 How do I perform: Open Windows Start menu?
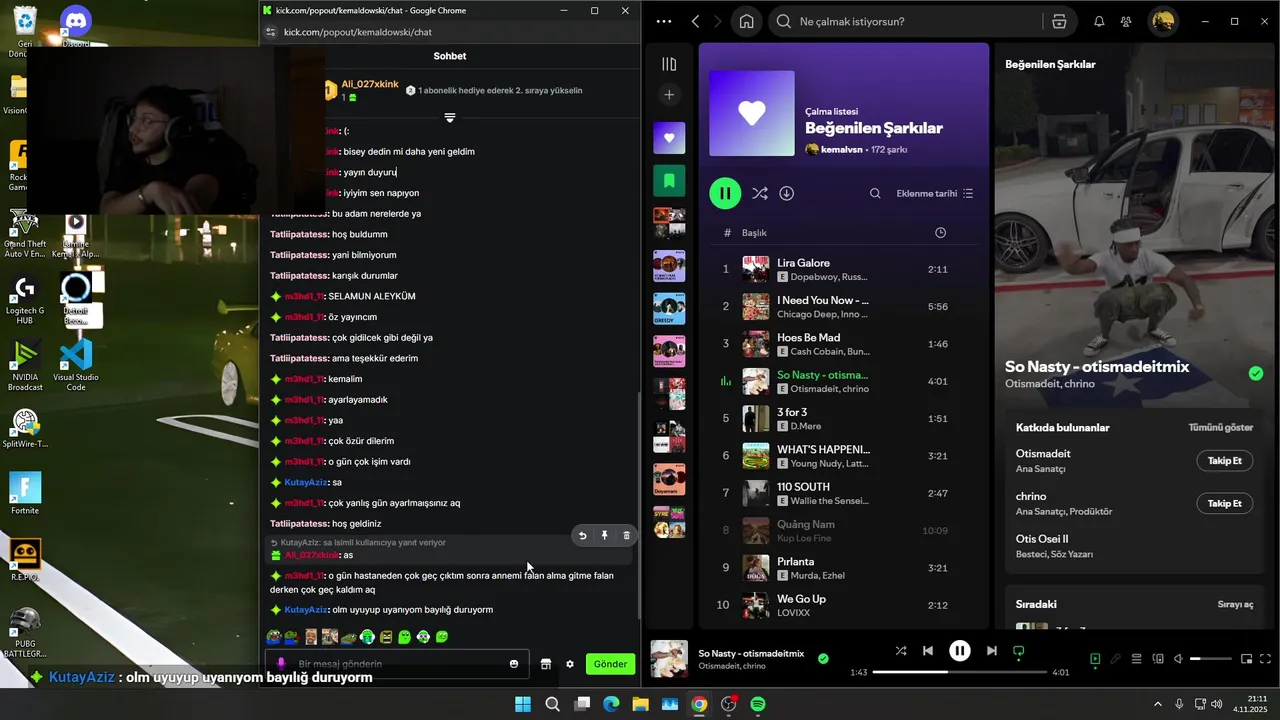tap(523, 704)
